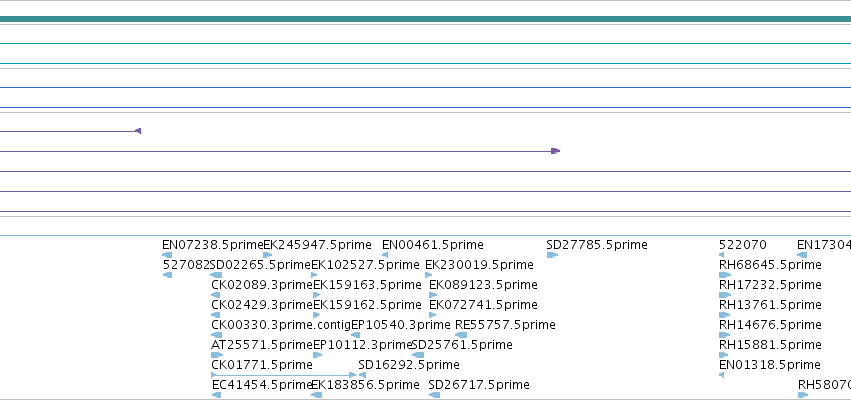Select the EN00461.5prime feature label

tap(433, 245)
